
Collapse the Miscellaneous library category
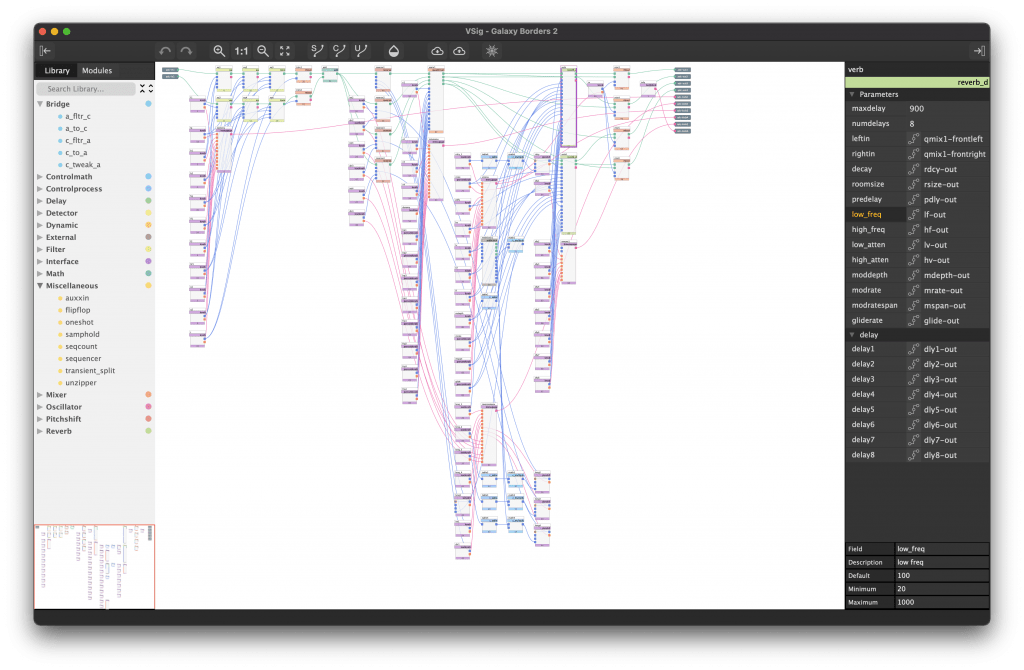tap(40, 286)
